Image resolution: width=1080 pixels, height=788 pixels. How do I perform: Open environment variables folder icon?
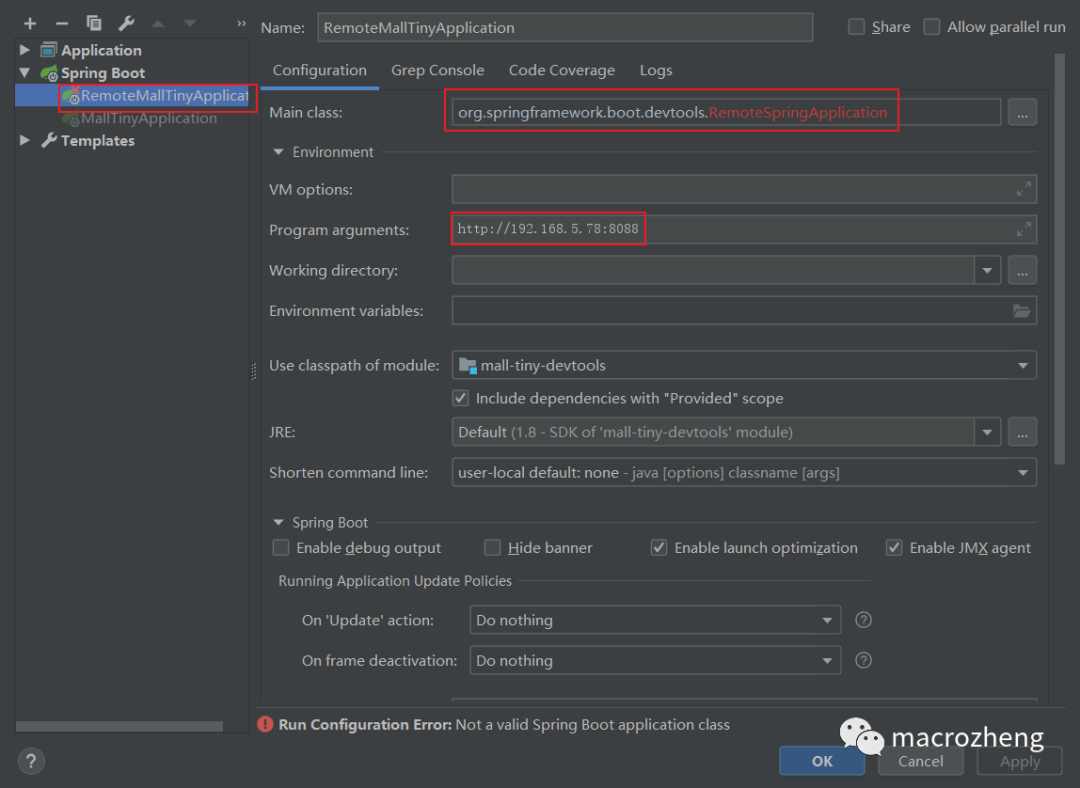(1021, 311)
